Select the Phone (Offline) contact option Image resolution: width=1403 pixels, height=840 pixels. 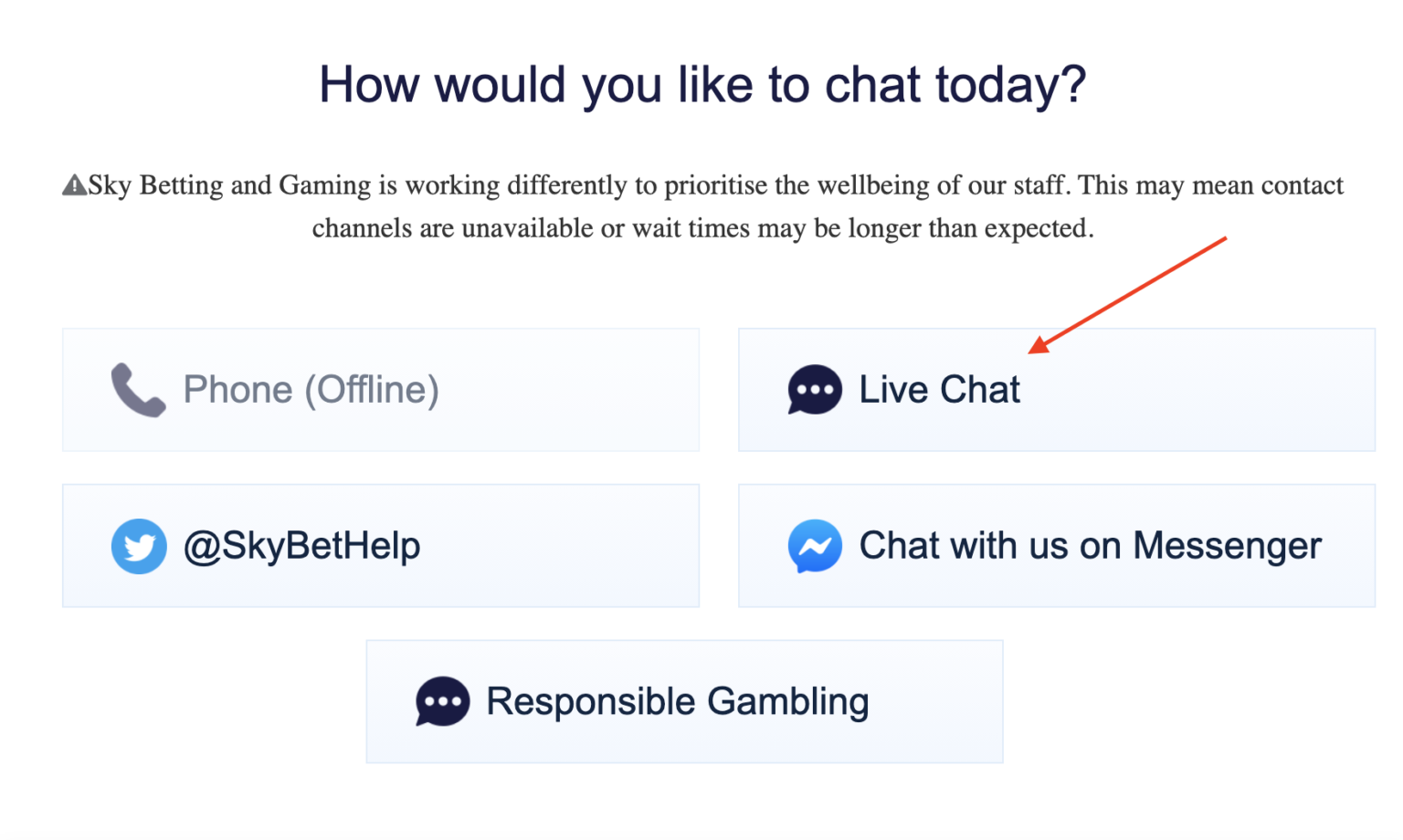(x=381, y=390)
